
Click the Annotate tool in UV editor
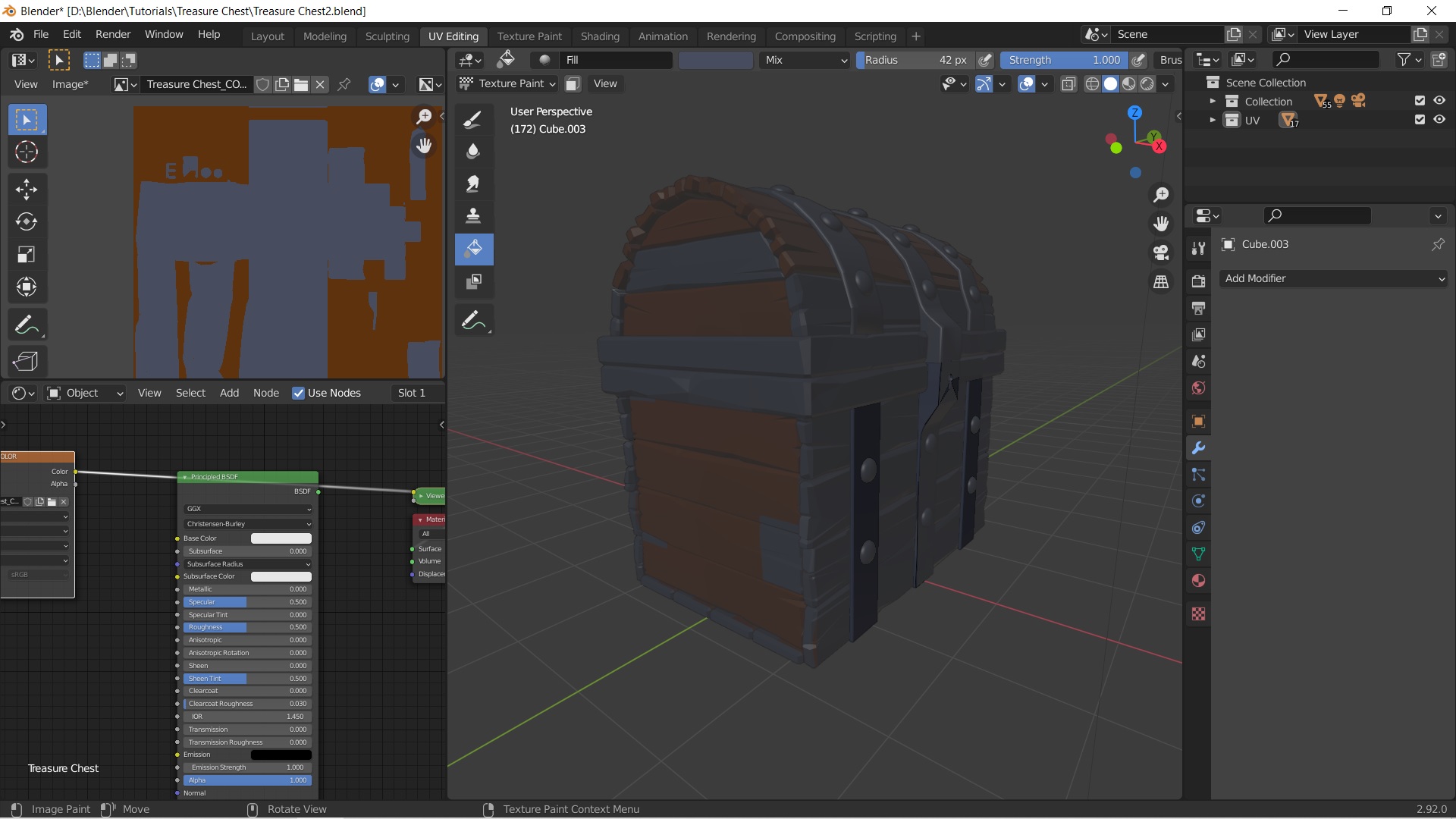(27, 325)
